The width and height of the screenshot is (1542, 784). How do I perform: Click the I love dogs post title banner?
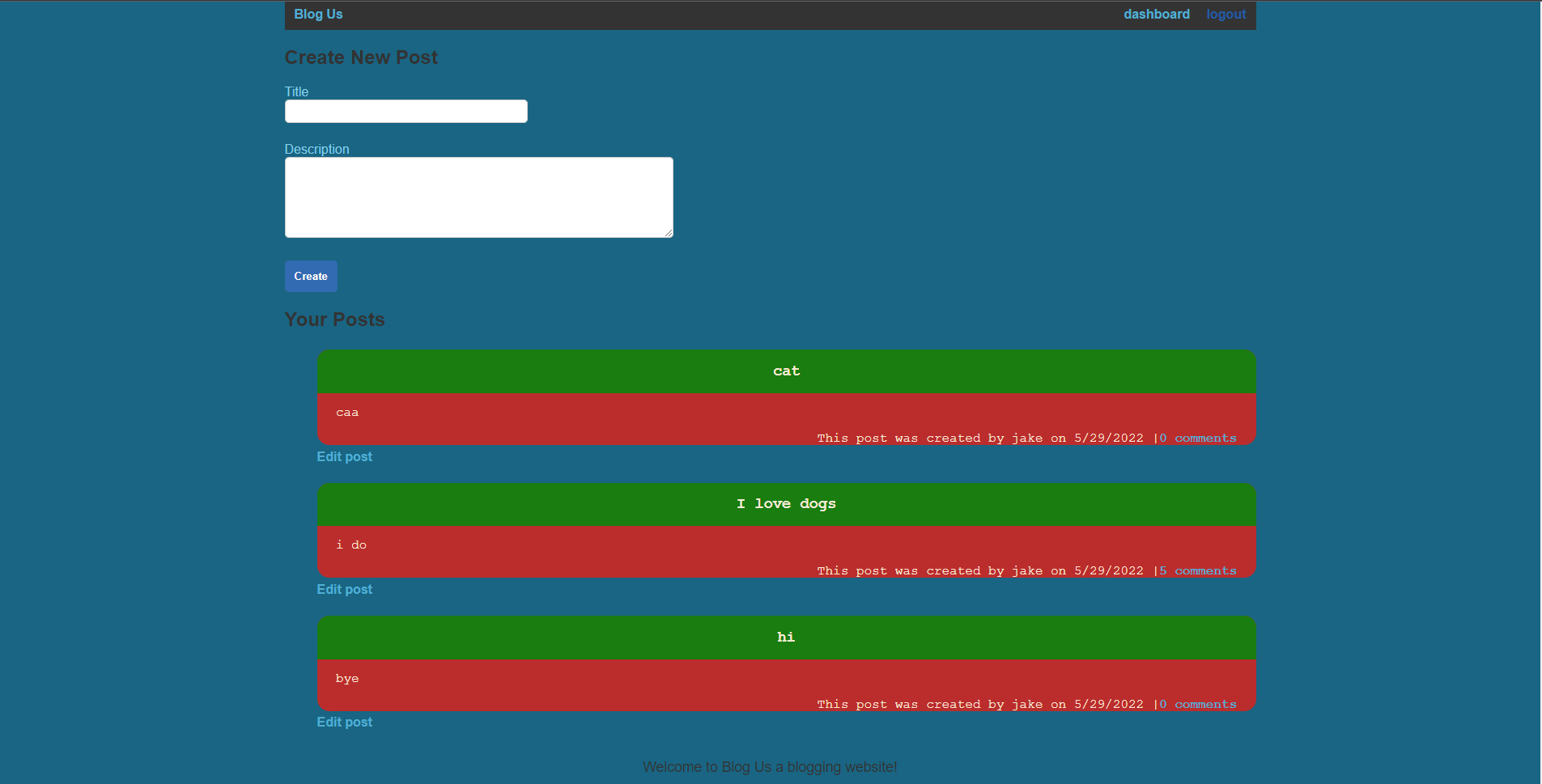785,503
